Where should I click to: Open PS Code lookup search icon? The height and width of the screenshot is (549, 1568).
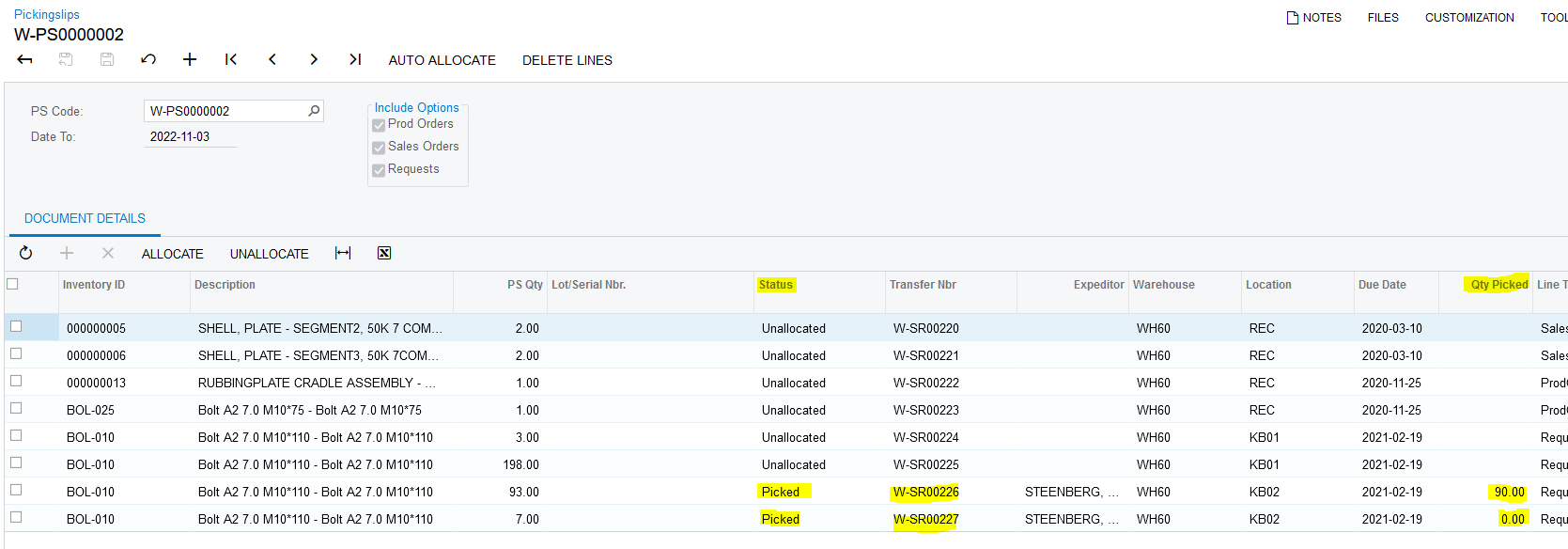[314, 111]
